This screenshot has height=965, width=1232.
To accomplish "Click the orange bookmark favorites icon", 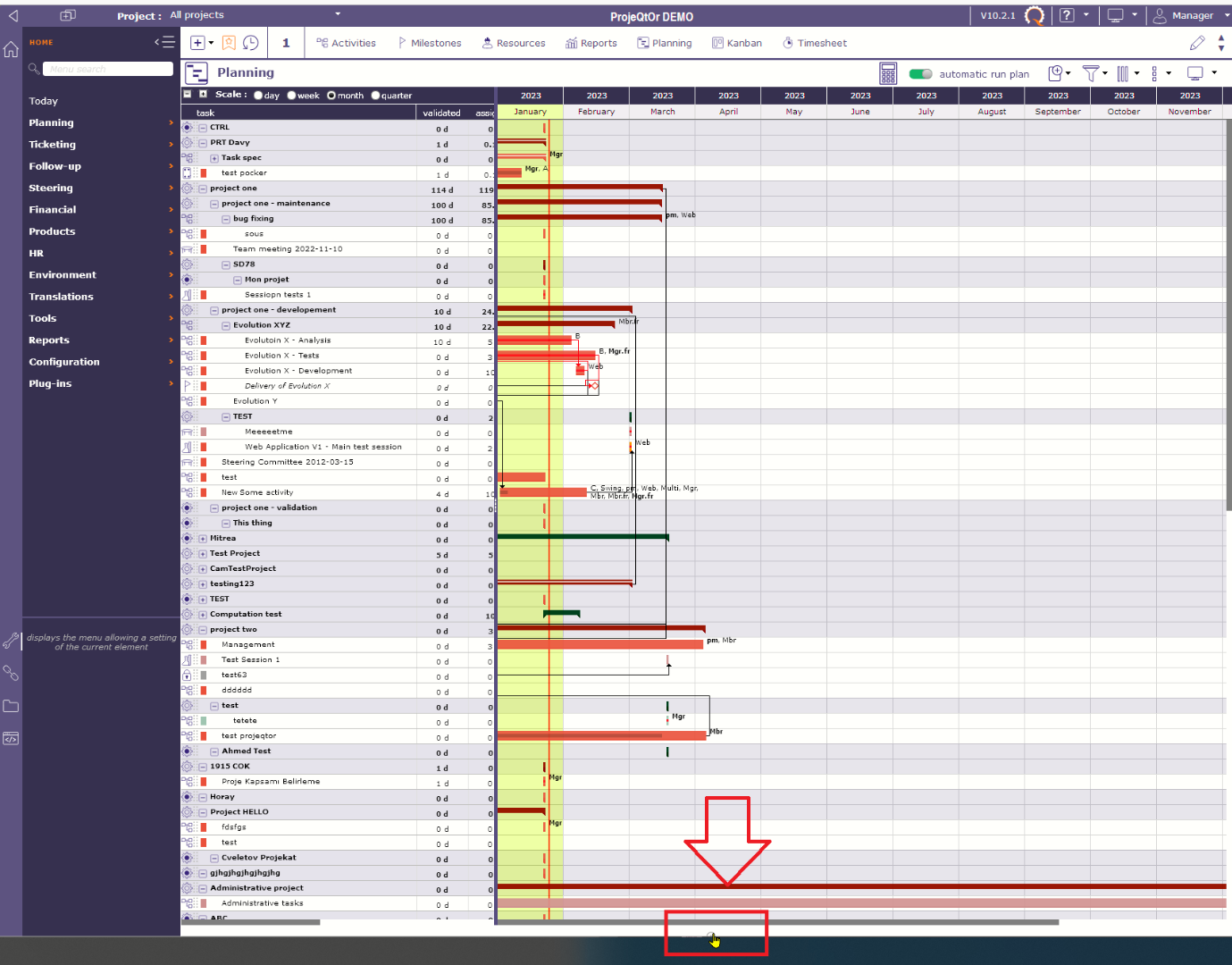I will 229,43.
